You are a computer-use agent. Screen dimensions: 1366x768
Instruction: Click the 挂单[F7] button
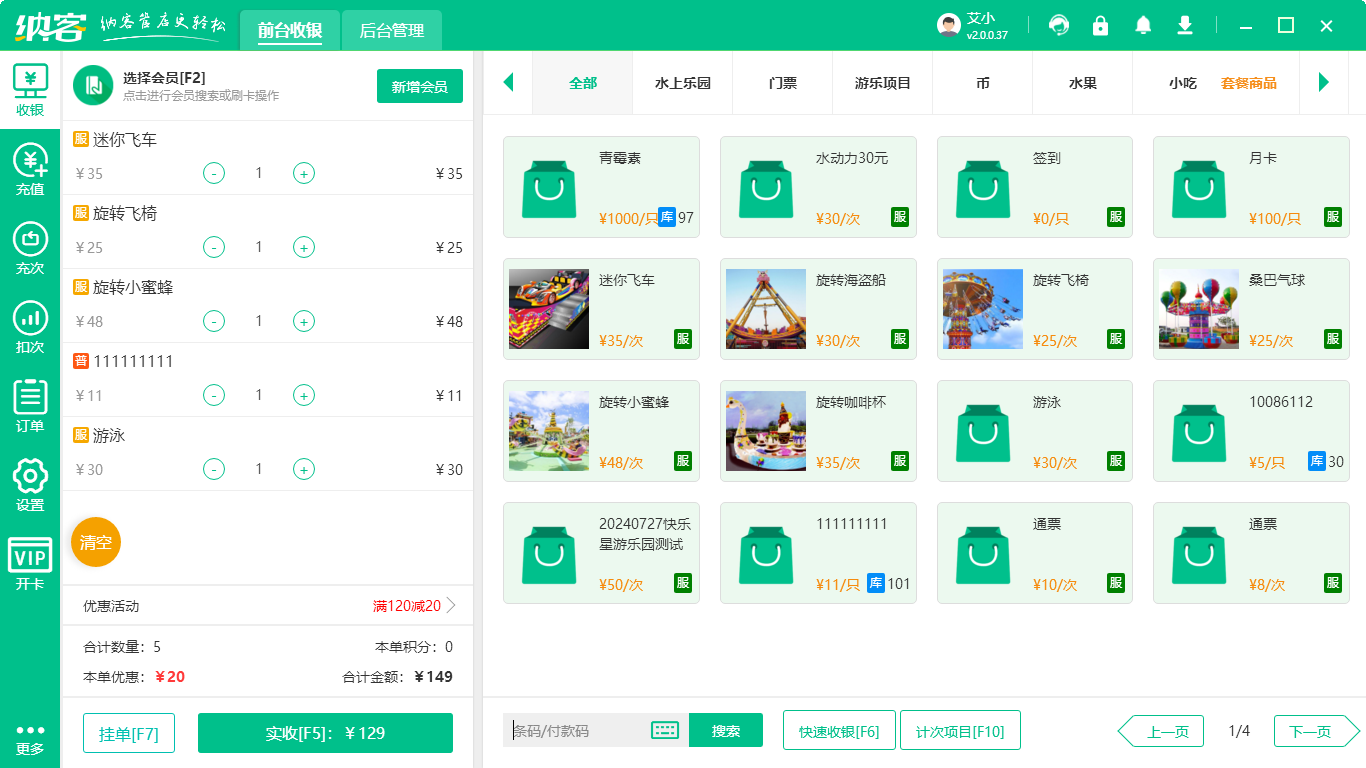pos(128,732)
